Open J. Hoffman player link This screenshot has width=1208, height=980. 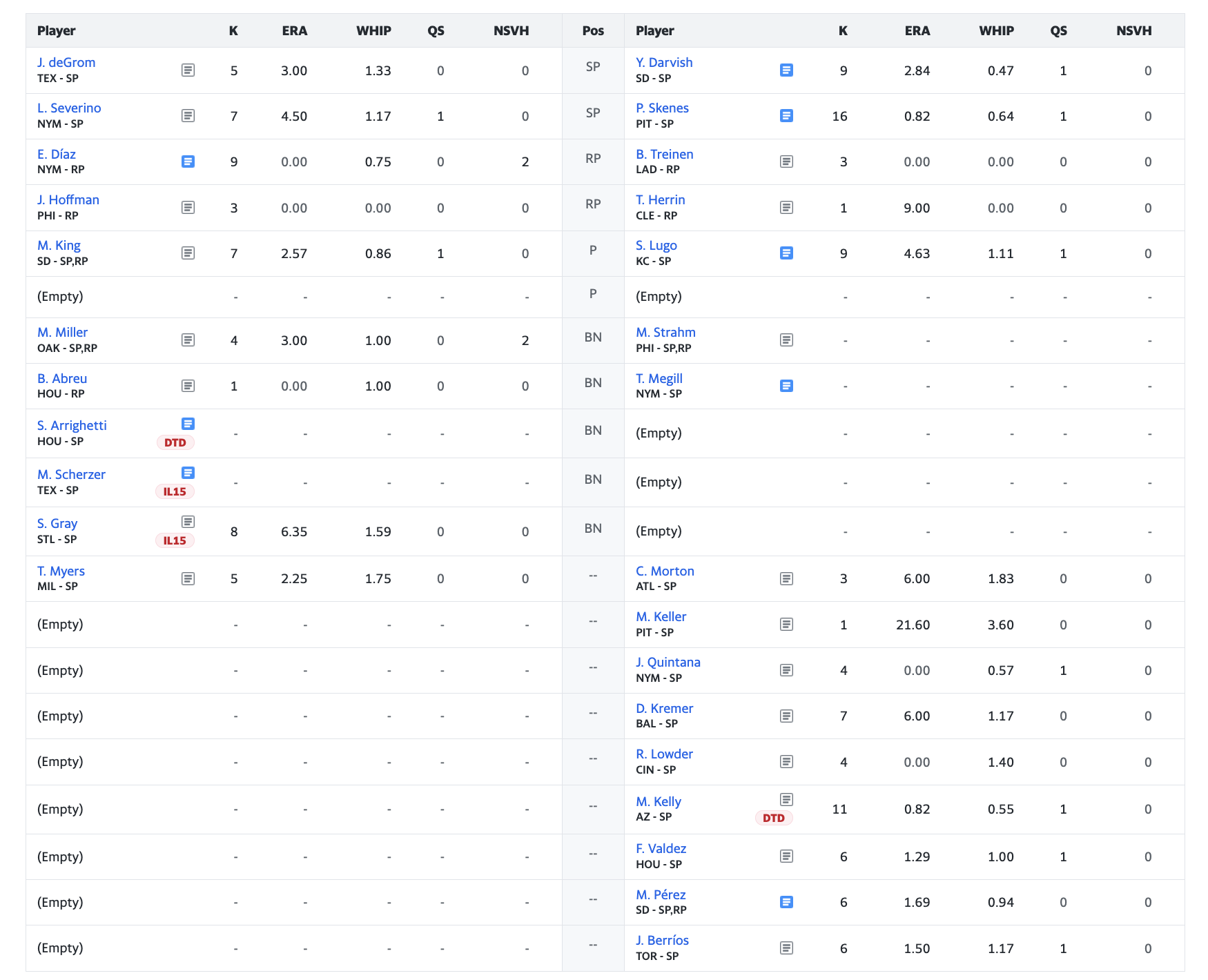pos(68,199)
